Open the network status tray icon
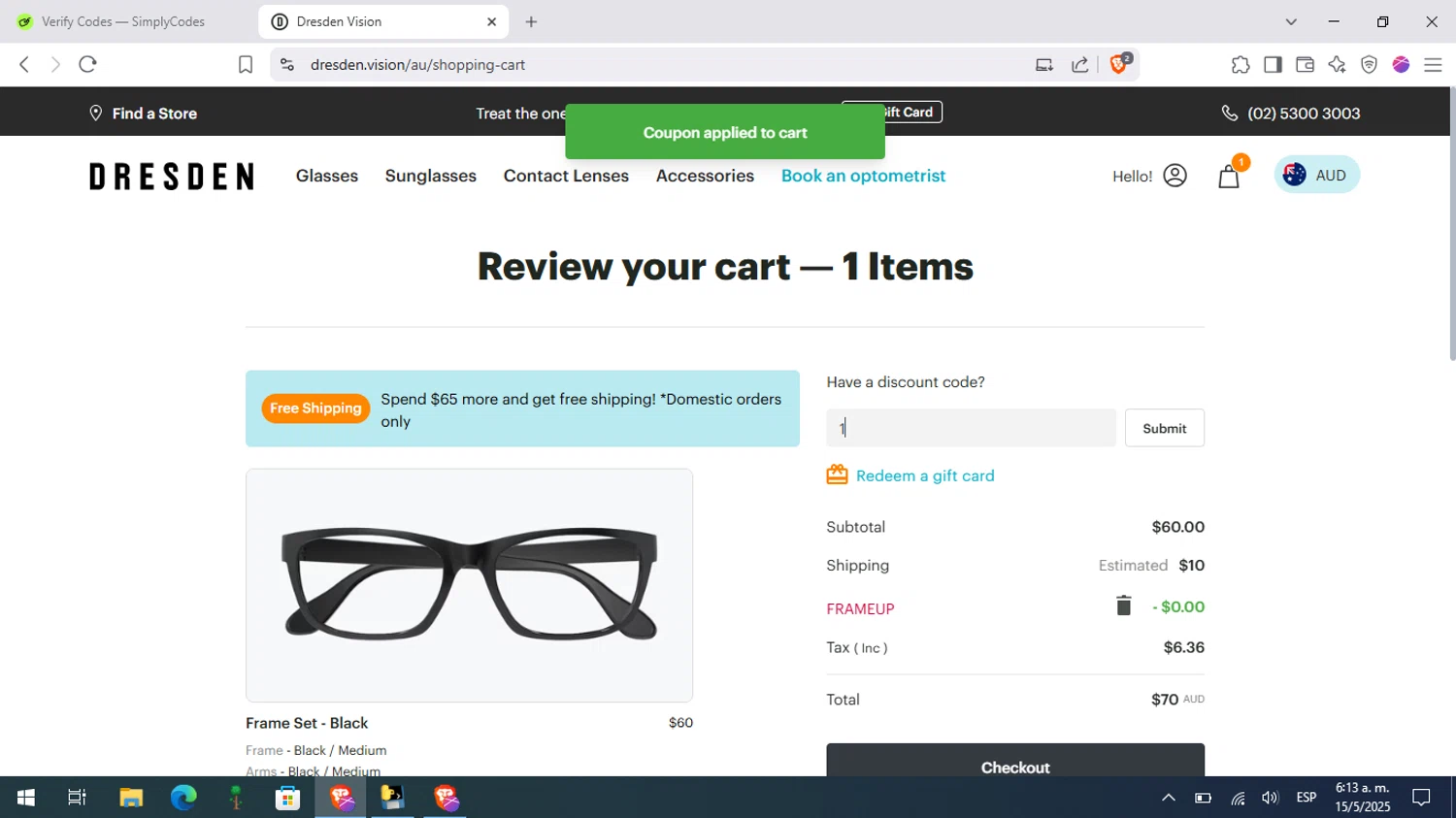Viewport: 1456px width, 818px height. 1238,798
